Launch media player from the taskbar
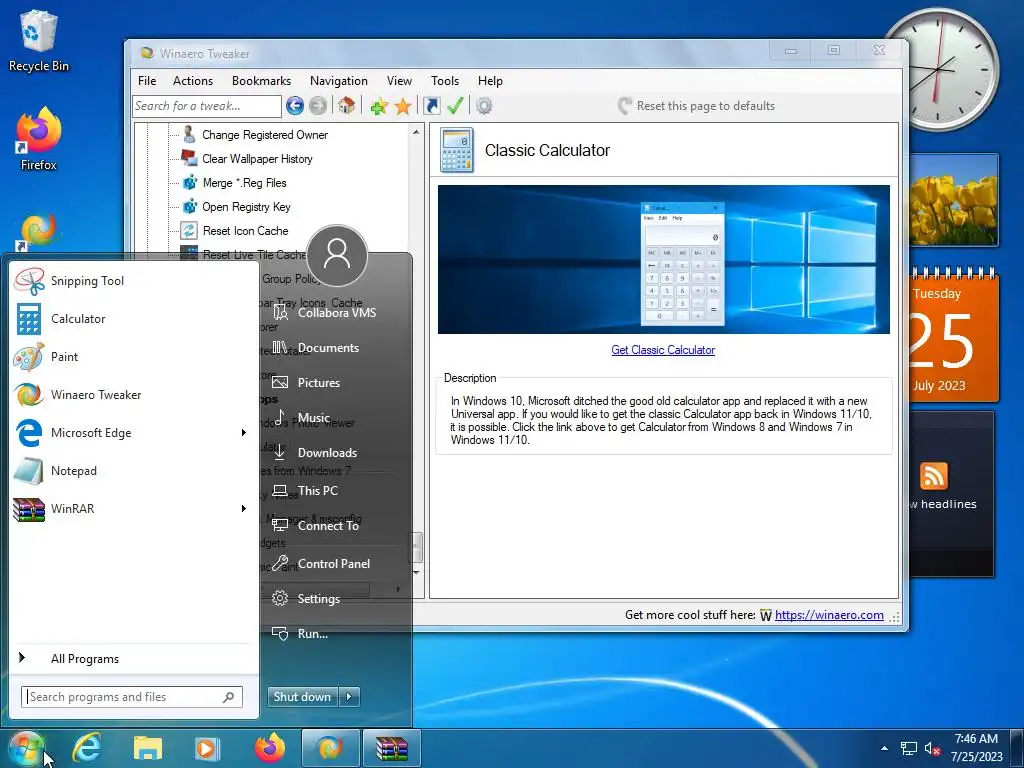 (207, 748)
